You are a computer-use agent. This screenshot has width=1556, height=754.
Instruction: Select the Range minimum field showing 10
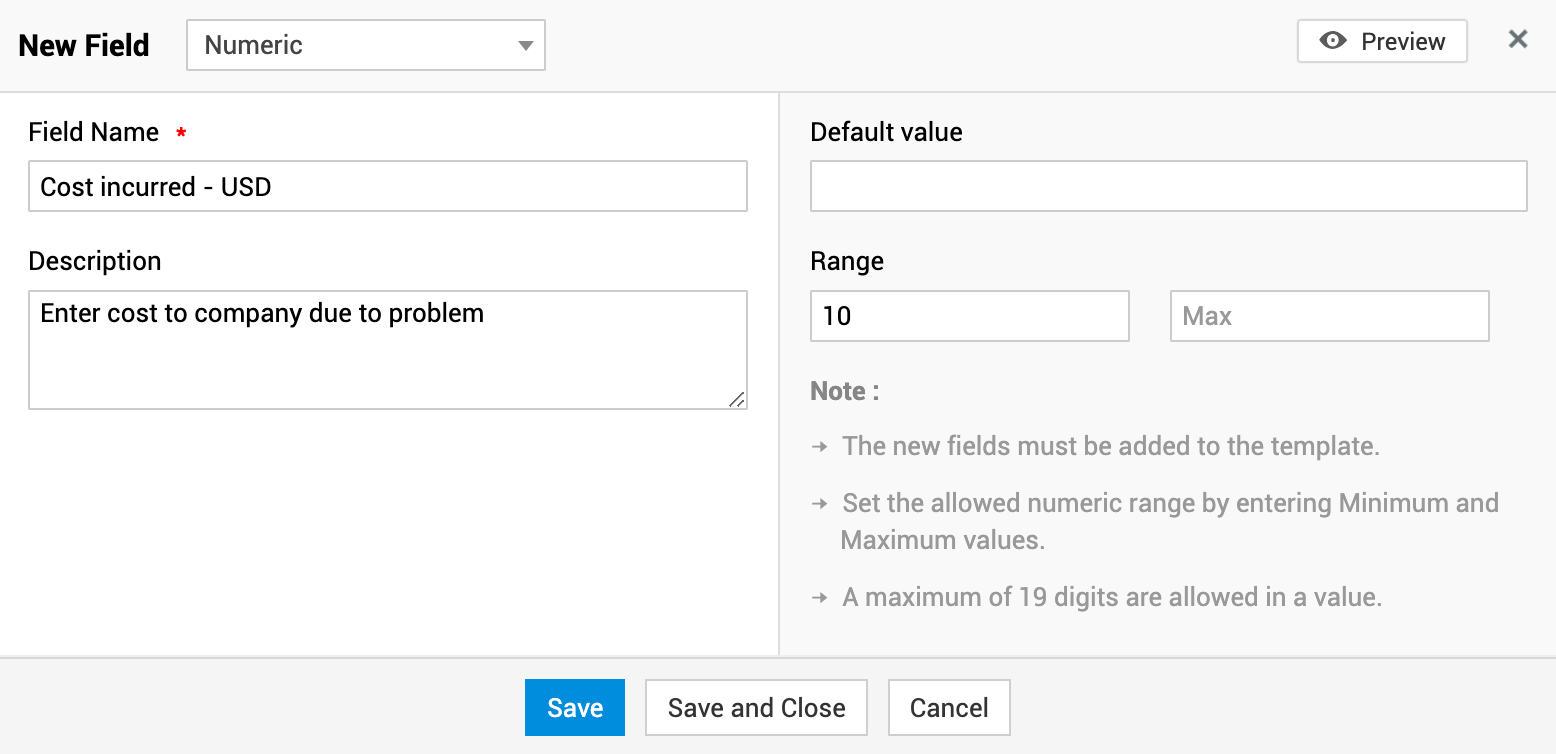(x=969, y=316)
